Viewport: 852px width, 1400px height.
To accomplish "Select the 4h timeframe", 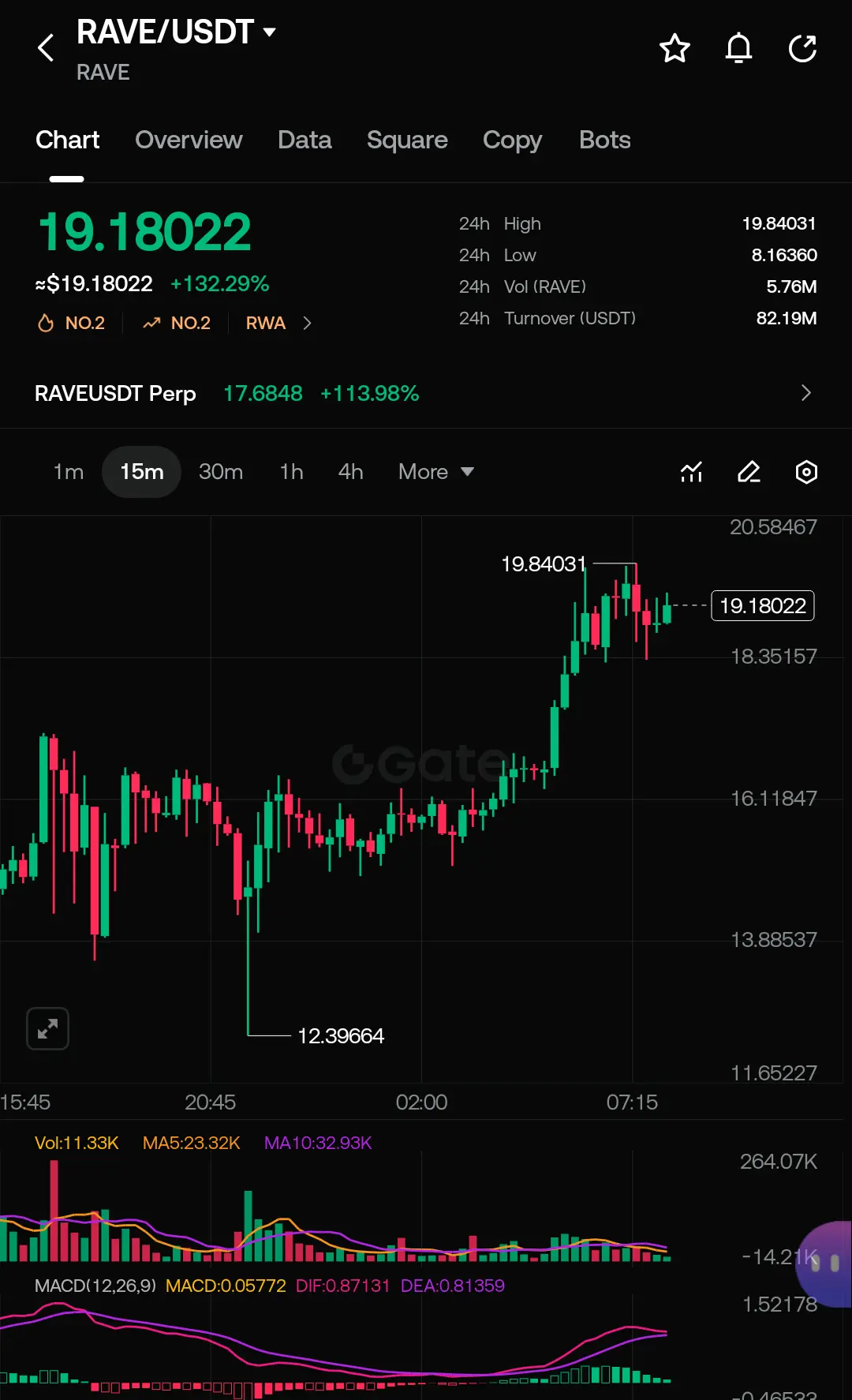I will click(351, 472).
